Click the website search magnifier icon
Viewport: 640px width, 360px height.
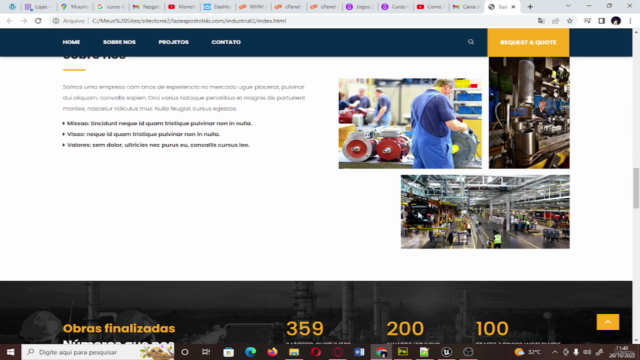tap(471, 42)
